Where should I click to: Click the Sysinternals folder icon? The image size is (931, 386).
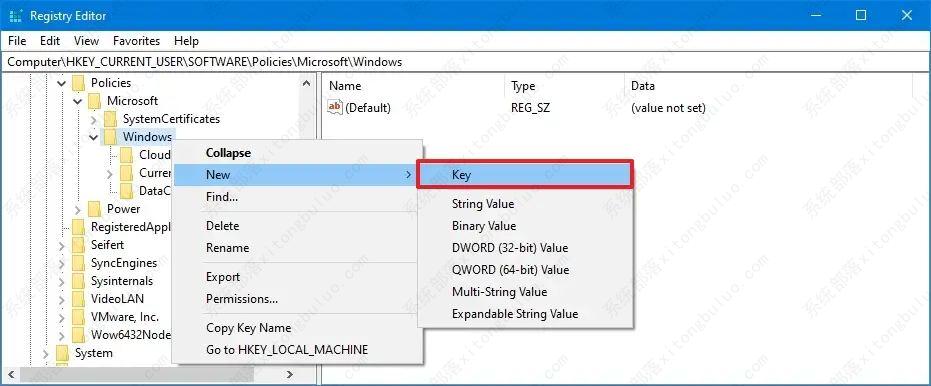point(78,281)
